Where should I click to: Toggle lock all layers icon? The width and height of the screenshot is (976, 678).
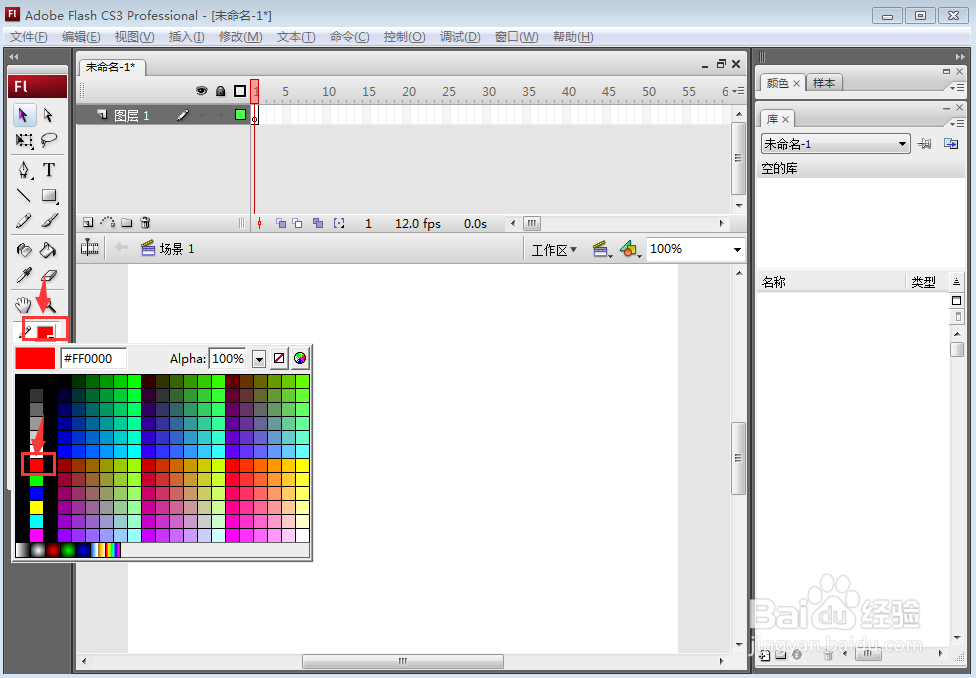coord(220,91)
